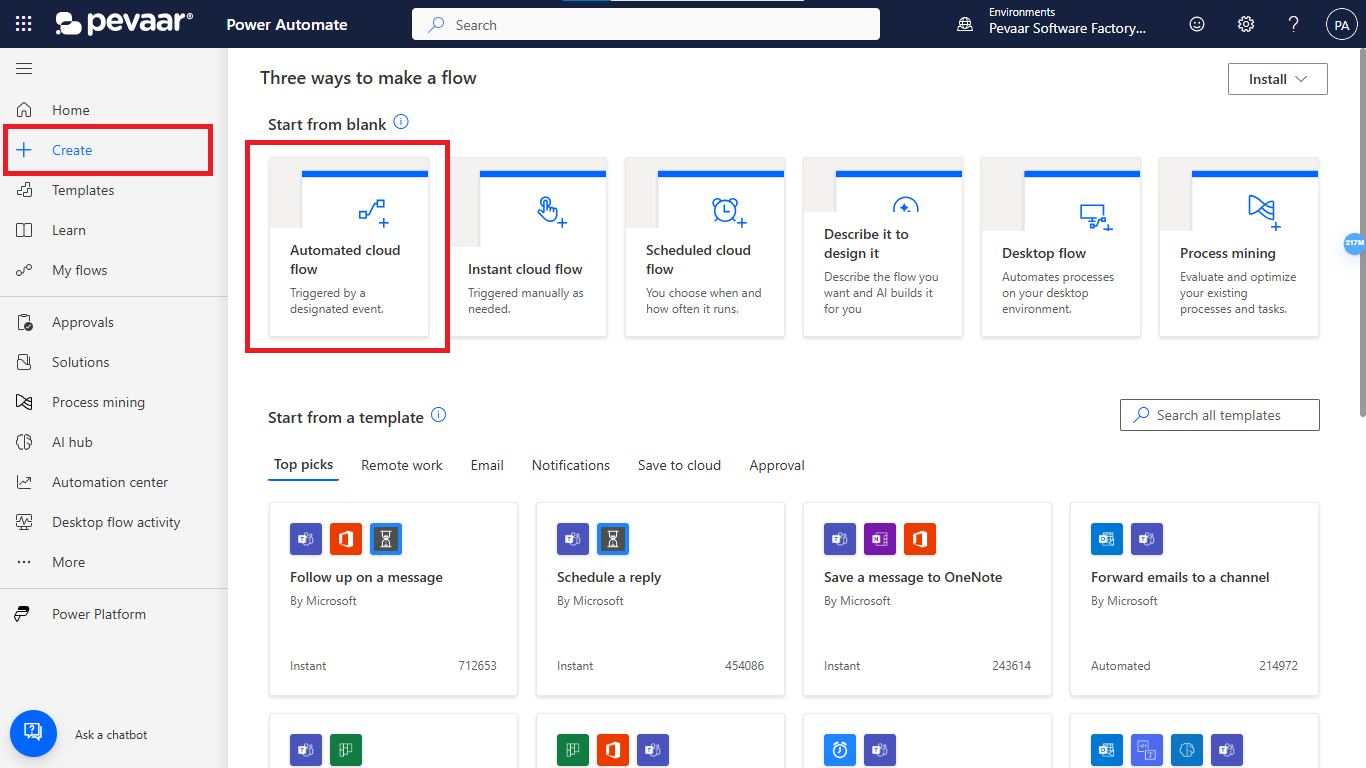Screen dimensions: 1366x768
Task: Click the Power Platform icon
Action: pos(22,614)
